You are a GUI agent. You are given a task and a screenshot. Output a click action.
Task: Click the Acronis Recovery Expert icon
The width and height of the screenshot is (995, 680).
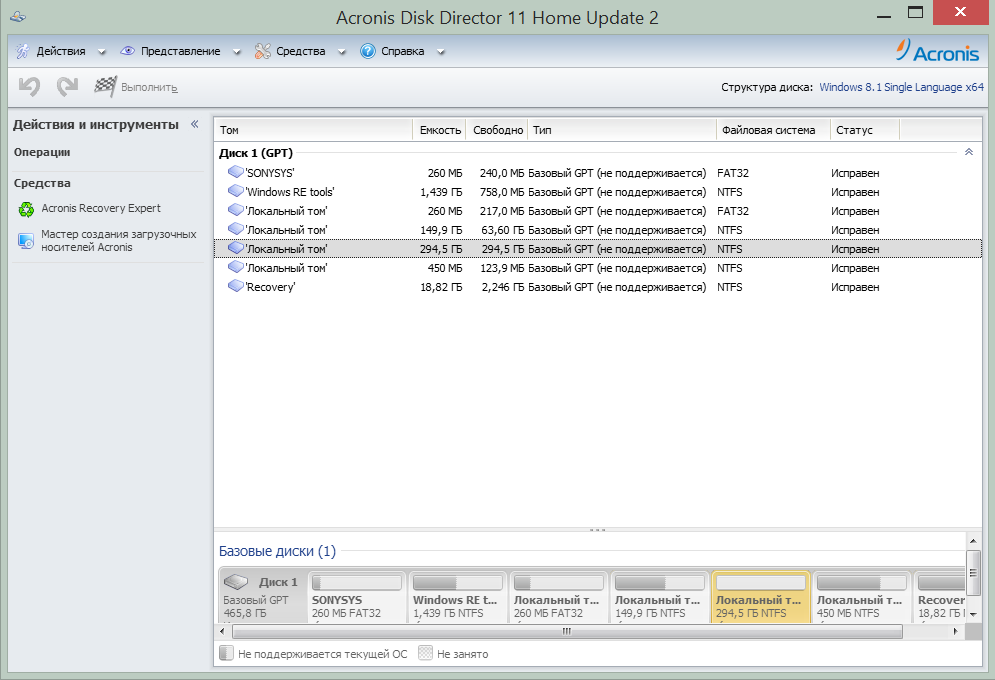[x=26, y=209]
